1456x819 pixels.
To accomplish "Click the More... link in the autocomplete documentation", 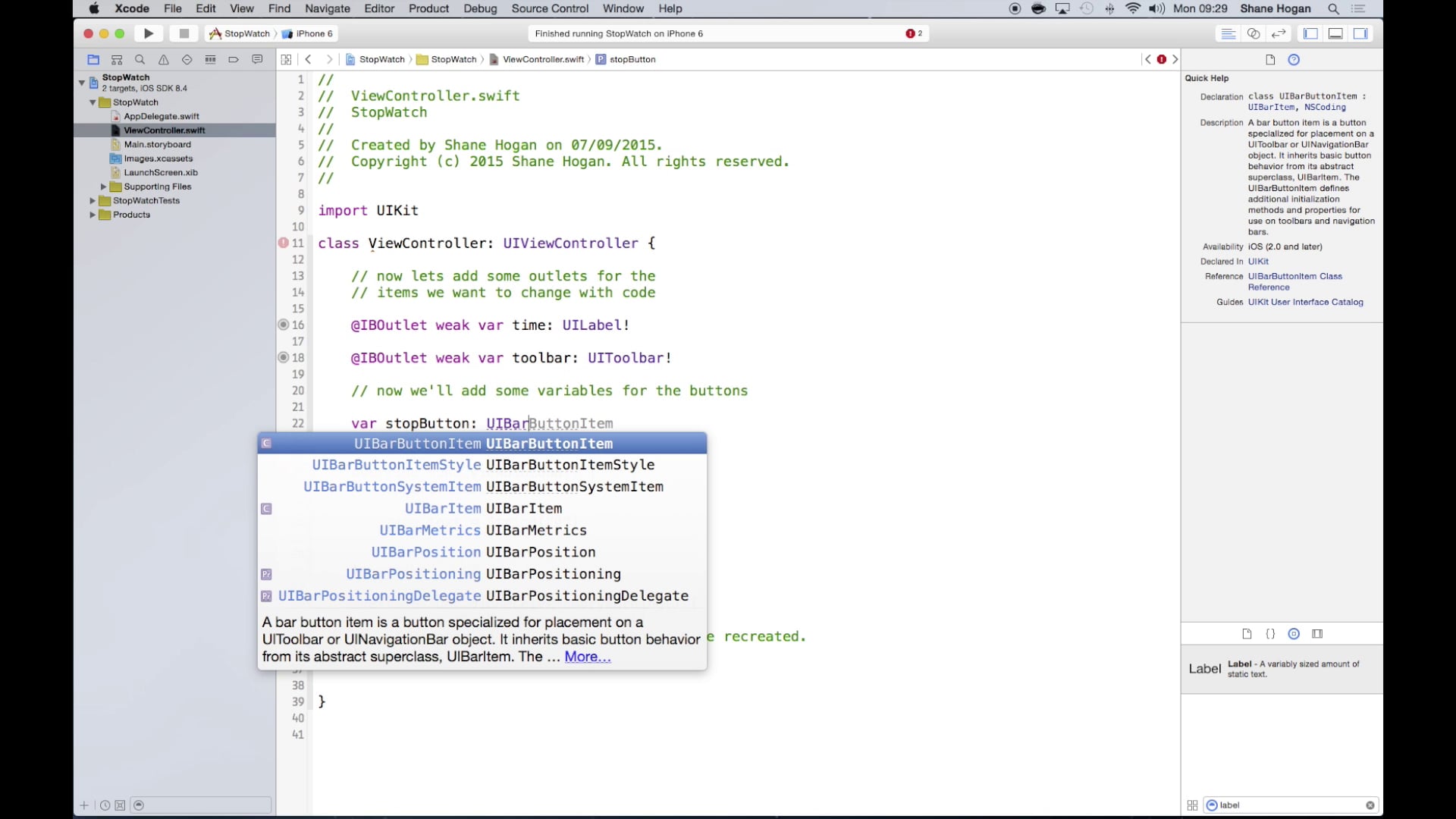I will coord(587,657).
